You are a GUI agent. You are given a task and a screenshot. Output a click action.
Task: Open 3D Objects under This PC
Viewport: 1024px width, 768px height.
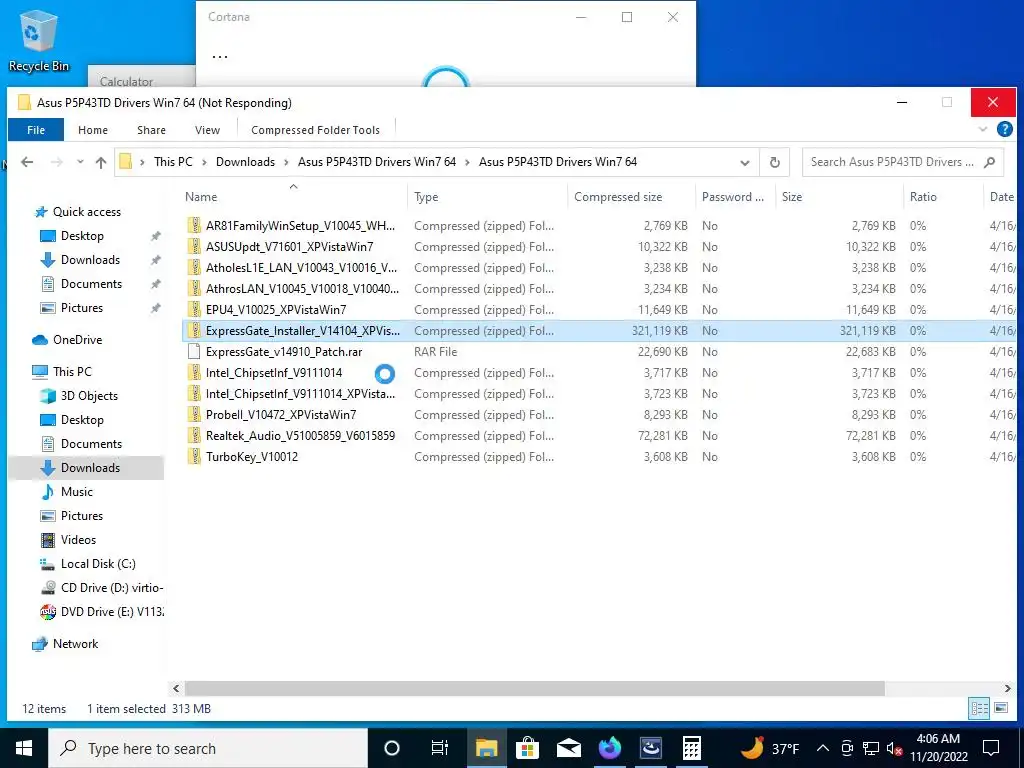pos(89,396)
